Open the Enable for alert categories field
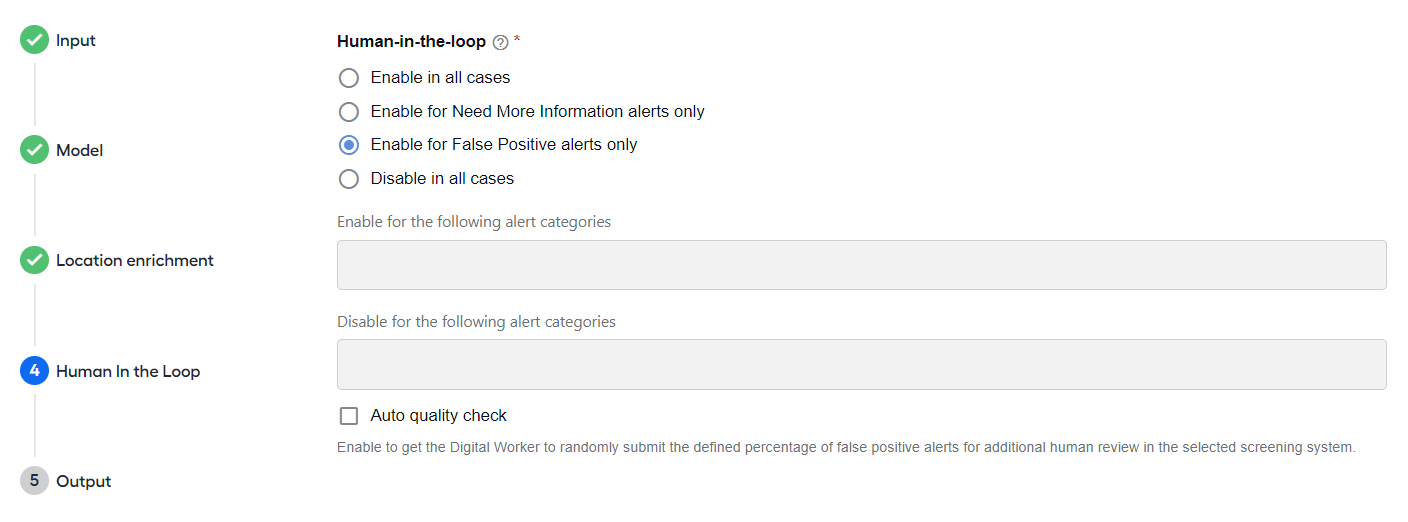This screenshot has width=1408, height=522. click(862, 265)
